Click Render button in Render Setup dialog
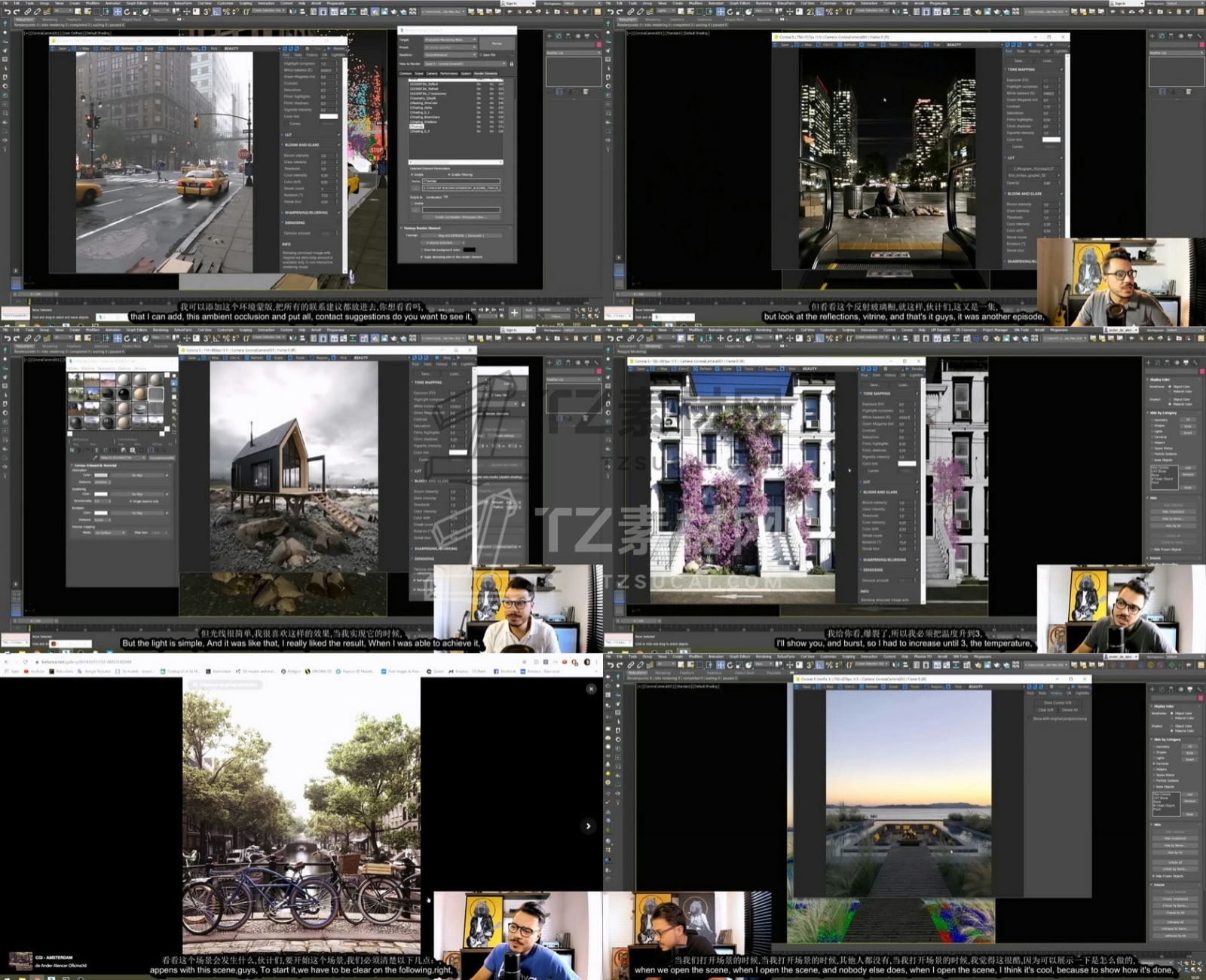 497,44
